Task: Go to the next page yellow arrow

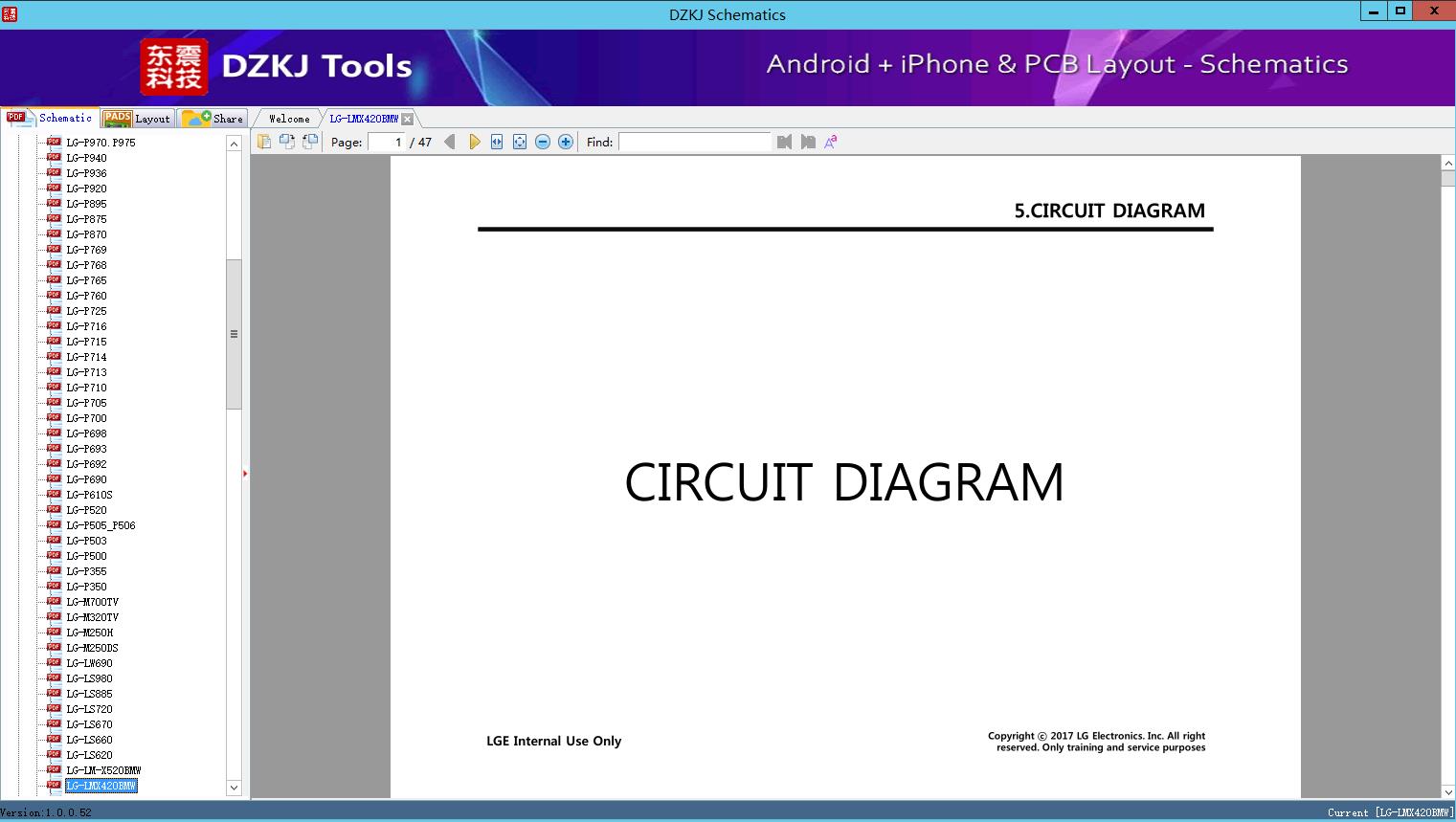Action: click(x=474, y=142)
